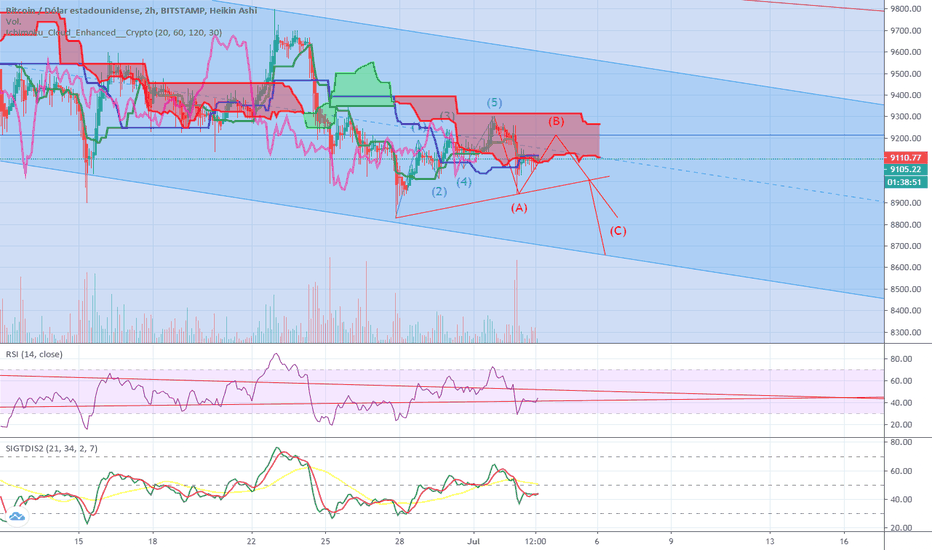The image size is (932, 550).
Task: Click date 22 on the time axis
Action: pyautogui.click(x=251, y=541)
